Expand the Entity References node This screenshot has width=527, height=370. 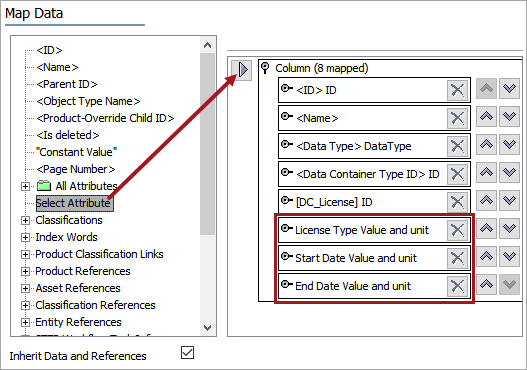25,322
